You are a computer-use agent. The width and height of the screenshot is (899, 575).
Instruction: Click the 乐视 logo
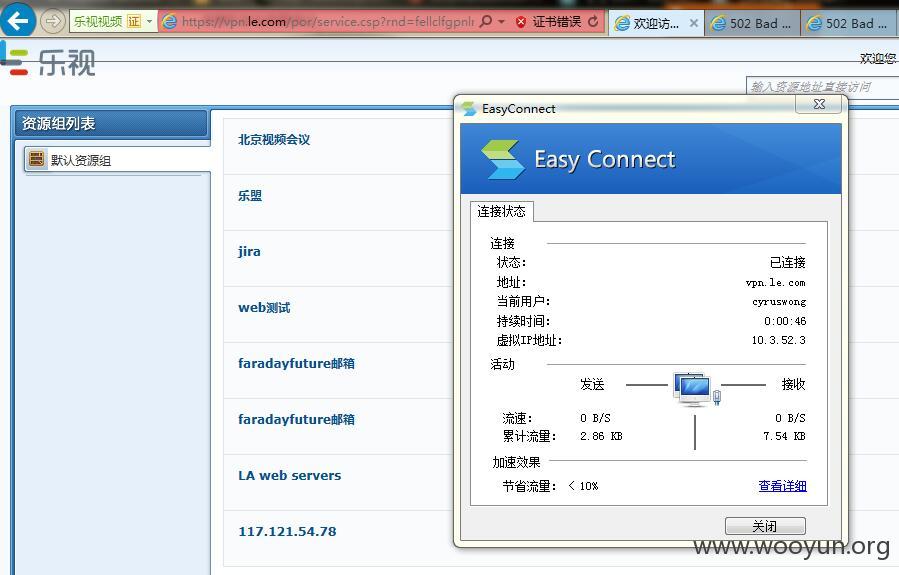48,61
